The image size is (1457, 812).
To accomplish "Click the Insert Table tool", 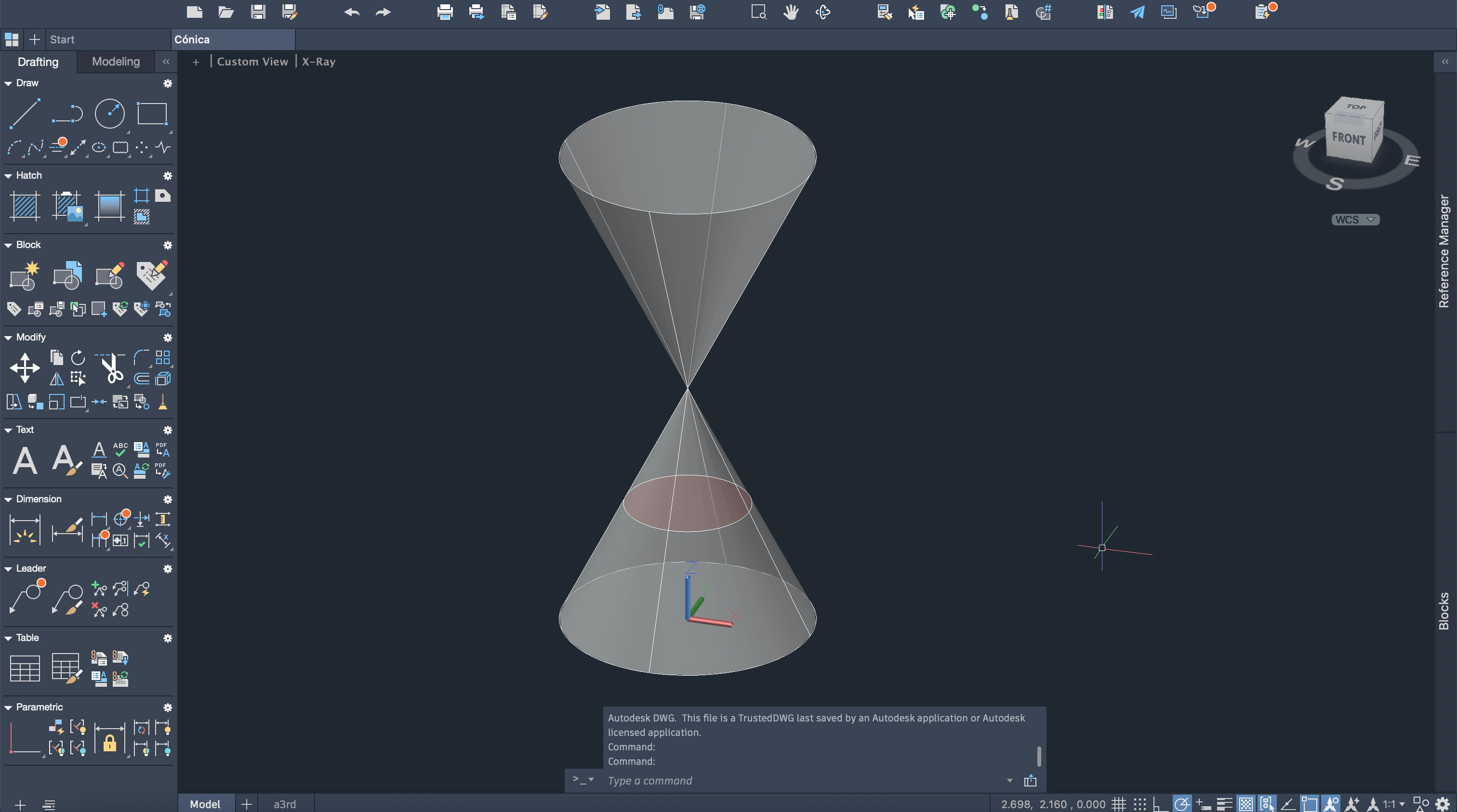I will 25,668.
